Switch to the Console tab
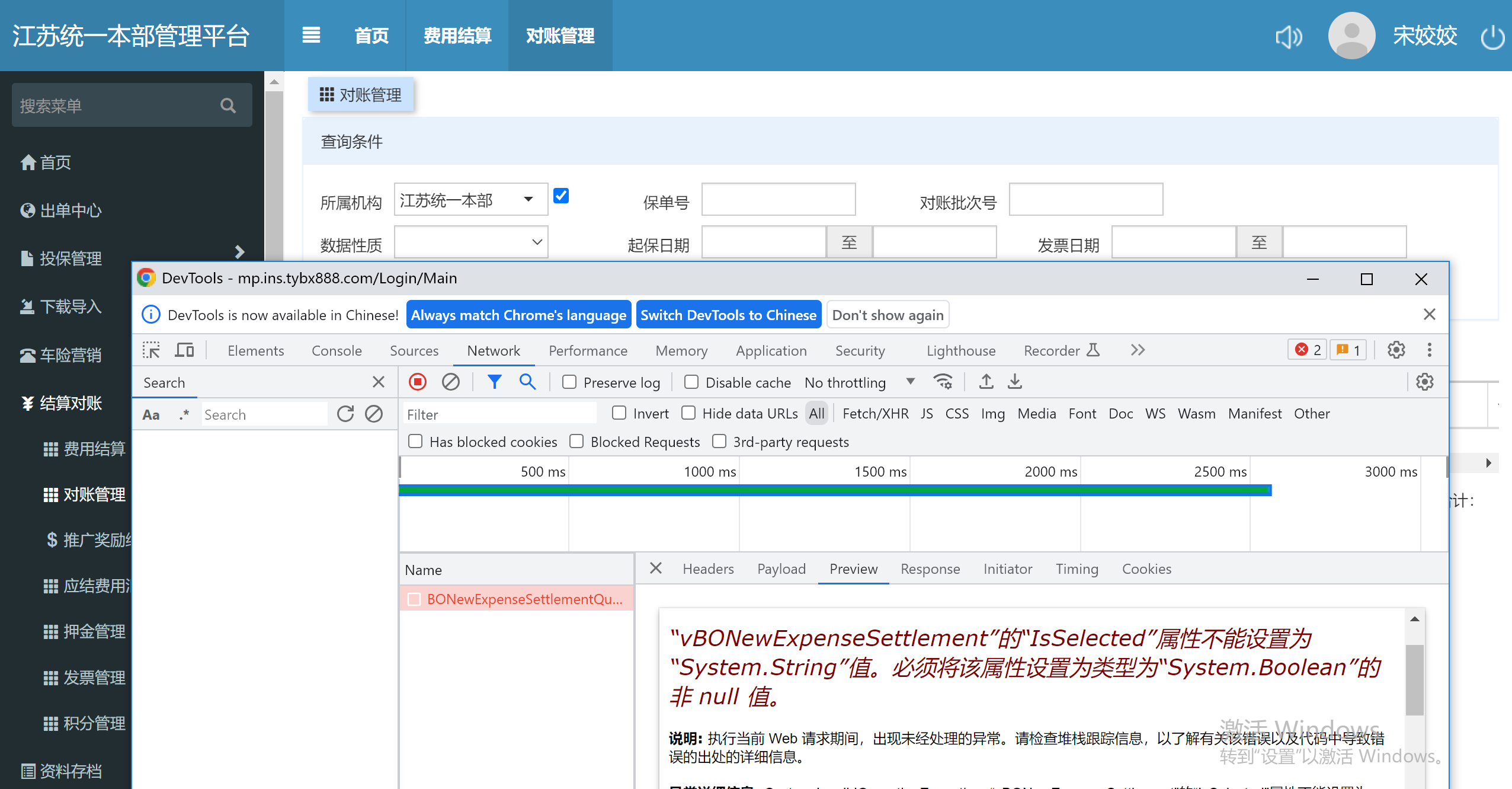This screenshot has width=1512, height=789. [337, 350]
